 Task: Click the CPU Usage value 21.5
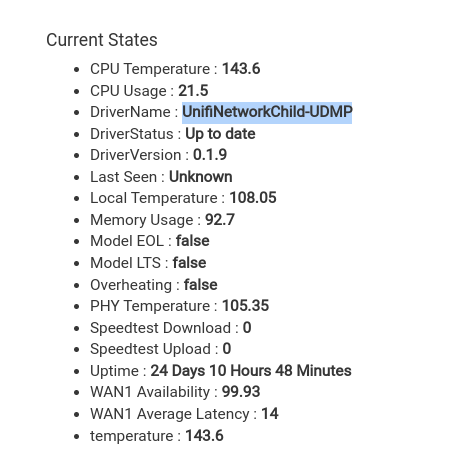tap(193, 91)
